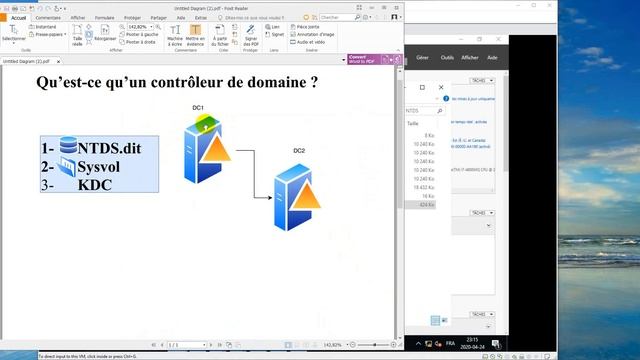Image resolution: width=640 pixels, height=360 pixels.
Task: Open the notification center icon in the taskbar
Action: 496,344
